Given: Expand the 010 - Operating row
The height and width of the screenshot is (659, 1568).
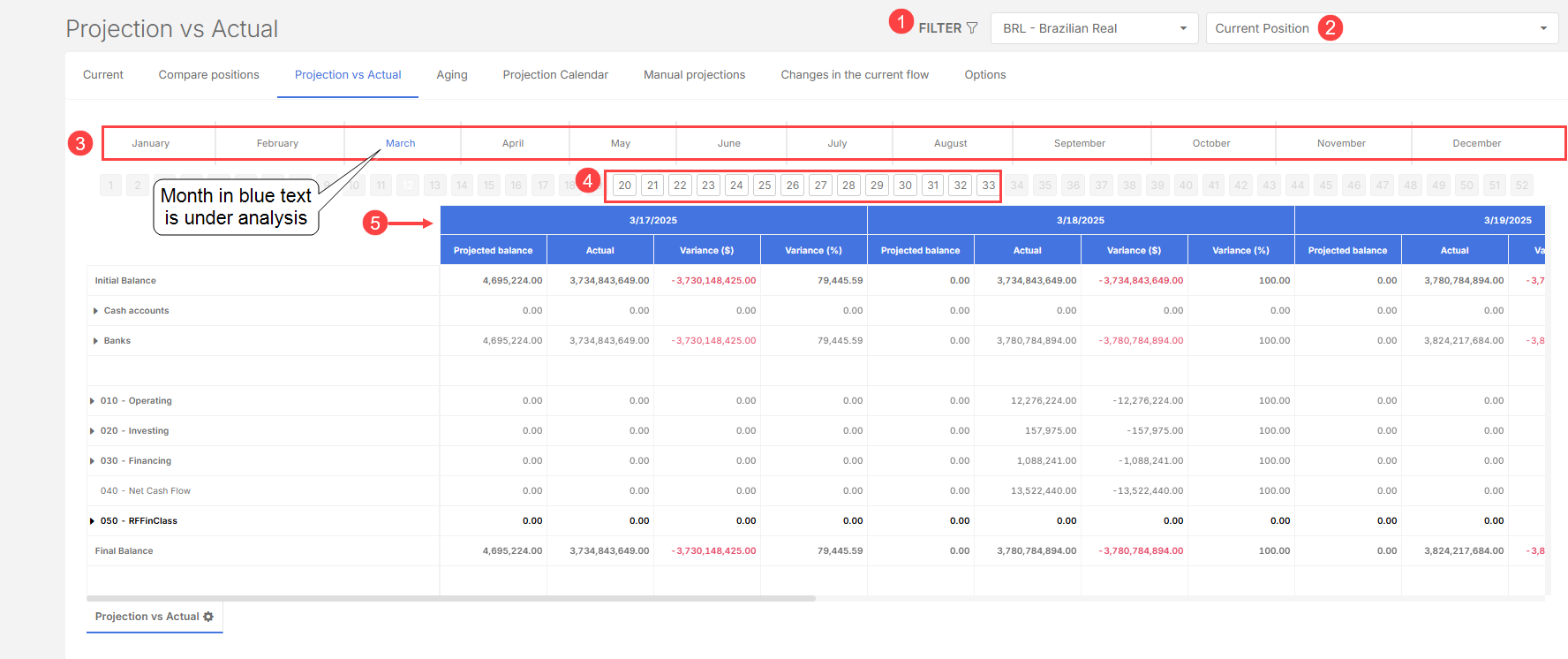Looking at the screenshot, I should coord(92,401).
